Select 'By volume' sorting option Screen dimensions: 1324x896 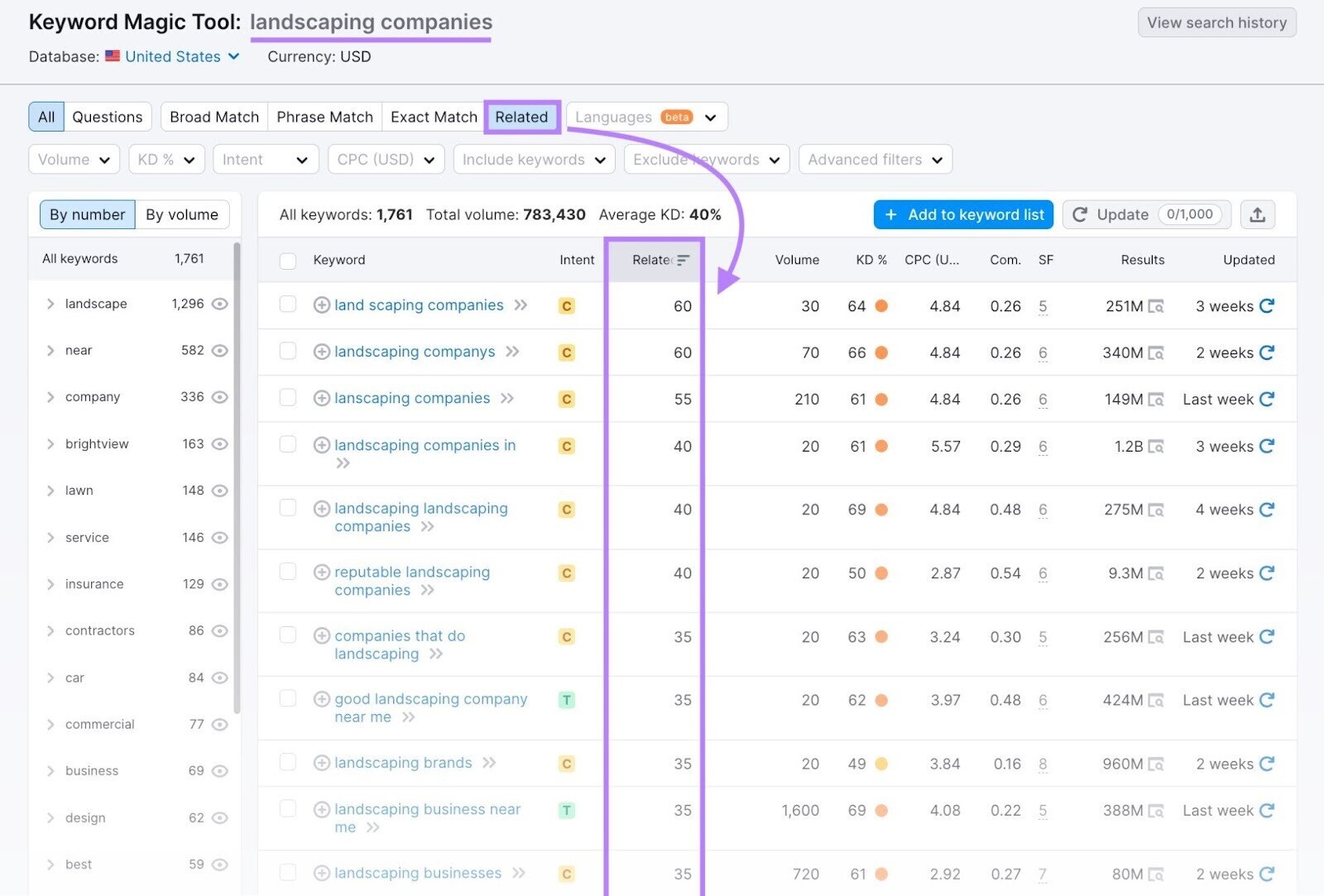(182, 215)
